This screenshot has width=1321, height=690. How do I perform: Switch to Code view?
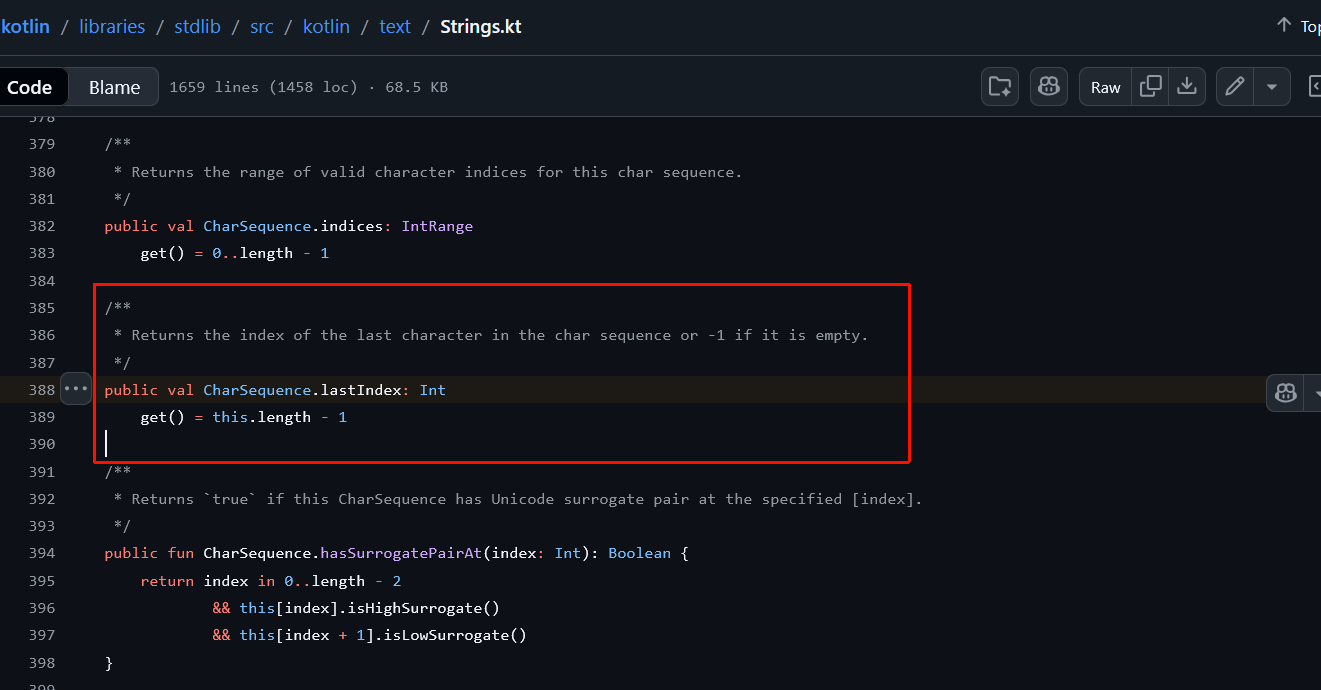(x=30, y=87)
